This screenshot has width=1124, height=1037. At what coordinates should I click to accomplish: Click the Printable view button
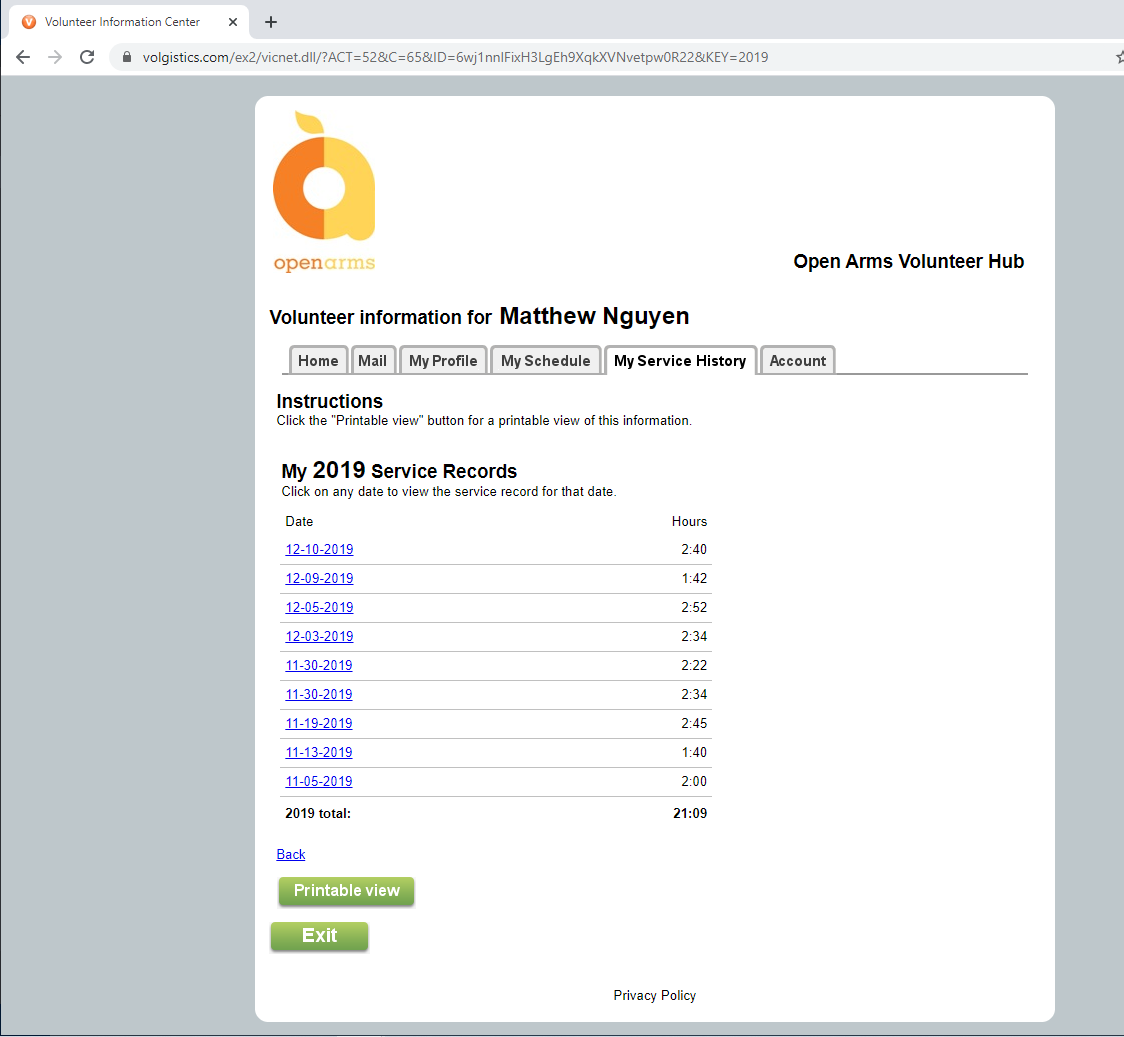[346, 891]
